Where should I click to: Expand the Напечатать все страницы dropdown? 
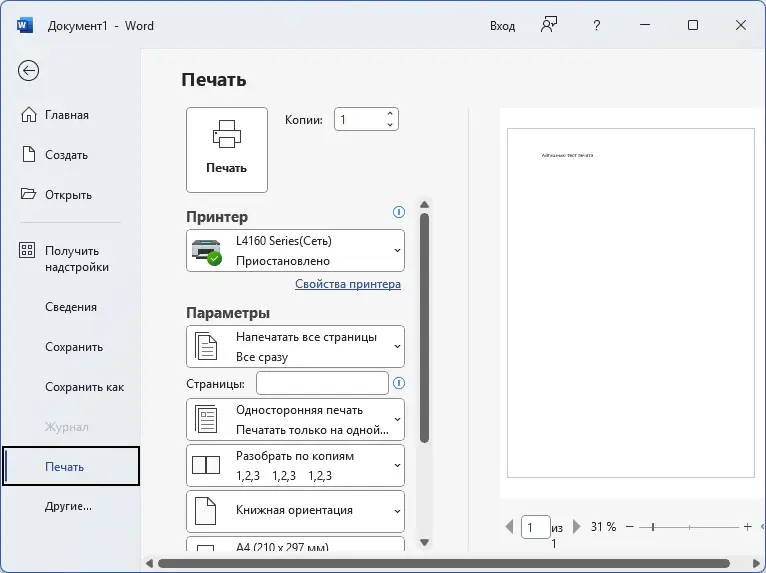(295, 346)
